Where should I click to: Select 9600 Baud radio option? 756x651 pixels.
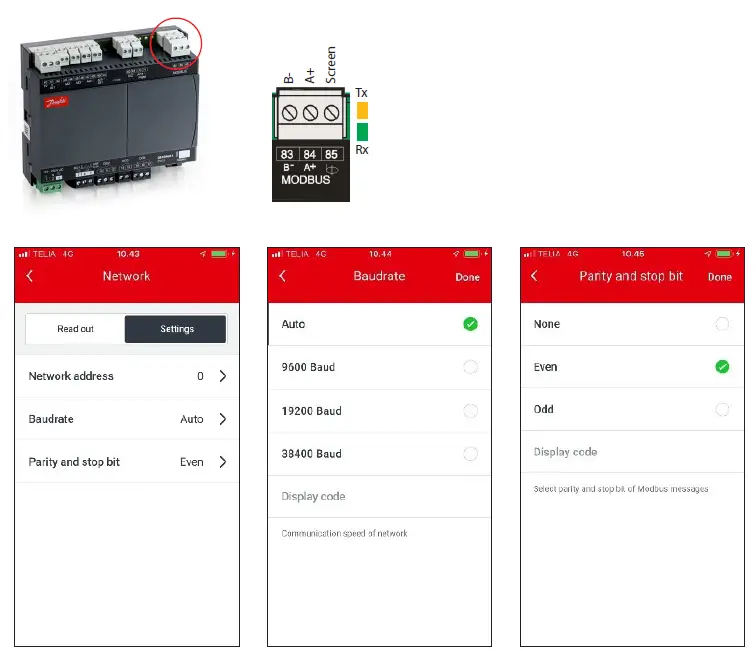[x=470, y=367]
